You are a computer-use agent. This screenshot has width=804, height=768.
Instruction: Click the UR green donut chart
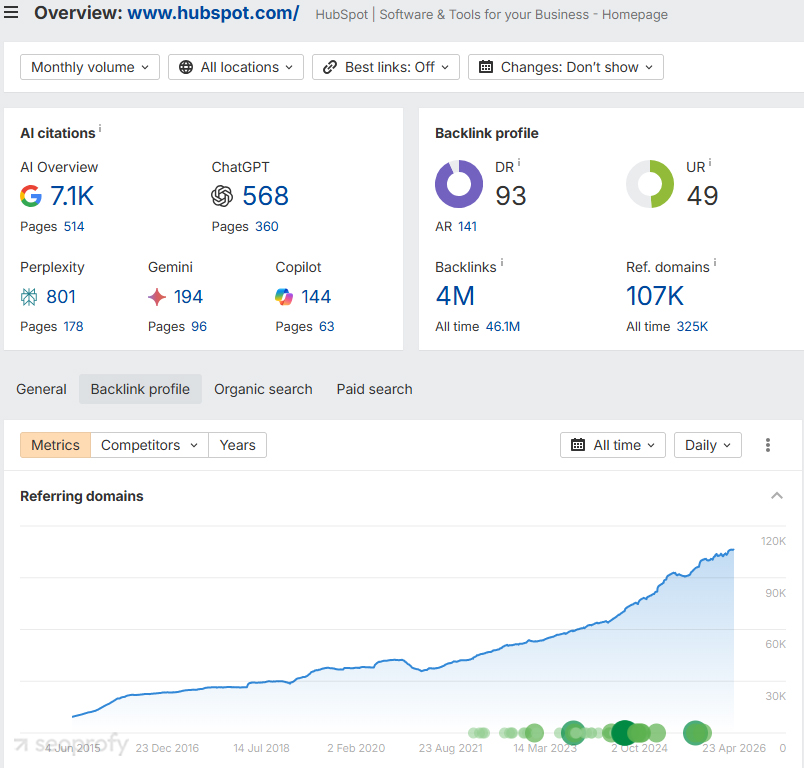click(x=650, y=184)
